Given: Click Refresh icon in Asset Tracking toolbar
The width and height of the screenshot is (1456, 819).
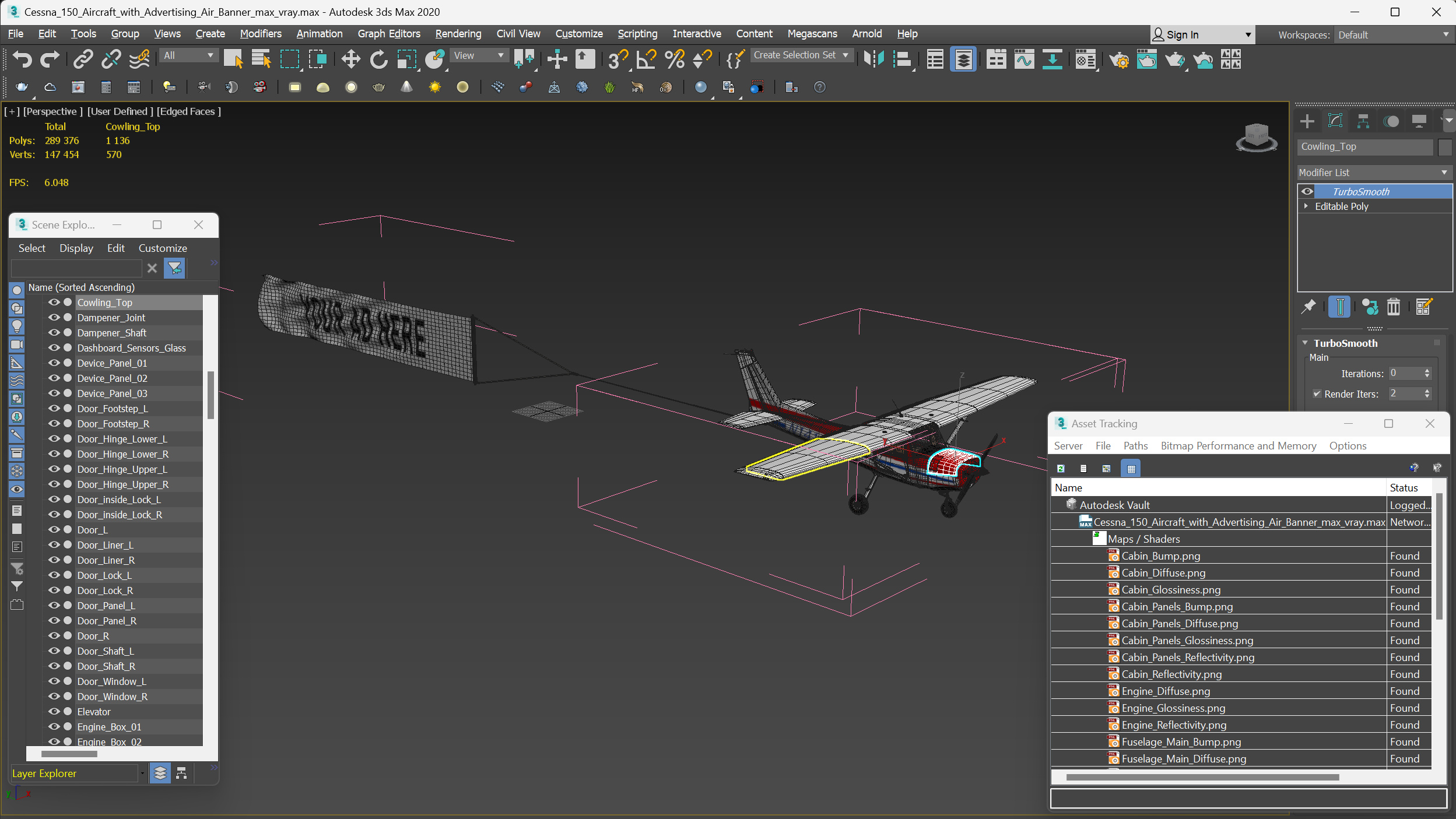Looking at the screenshot, I should click(x=1061, y=468).
